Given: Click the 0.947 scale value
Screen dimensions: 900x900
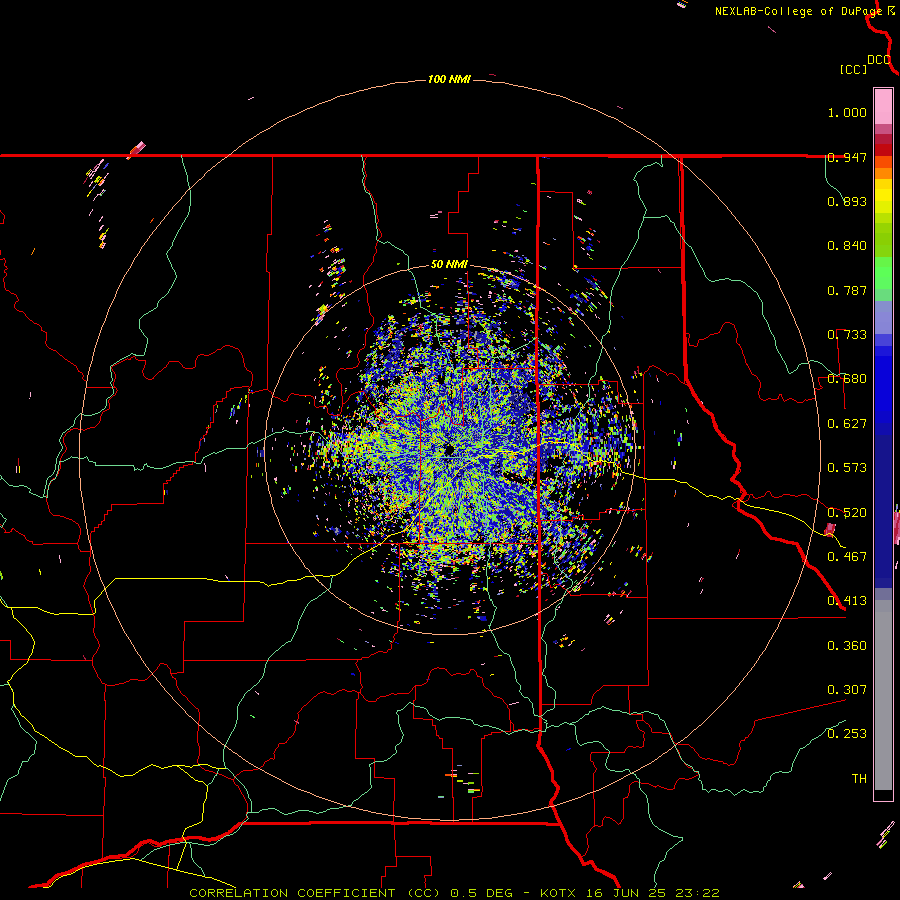Looking at the screenshot, I should [x=847, y=157].
